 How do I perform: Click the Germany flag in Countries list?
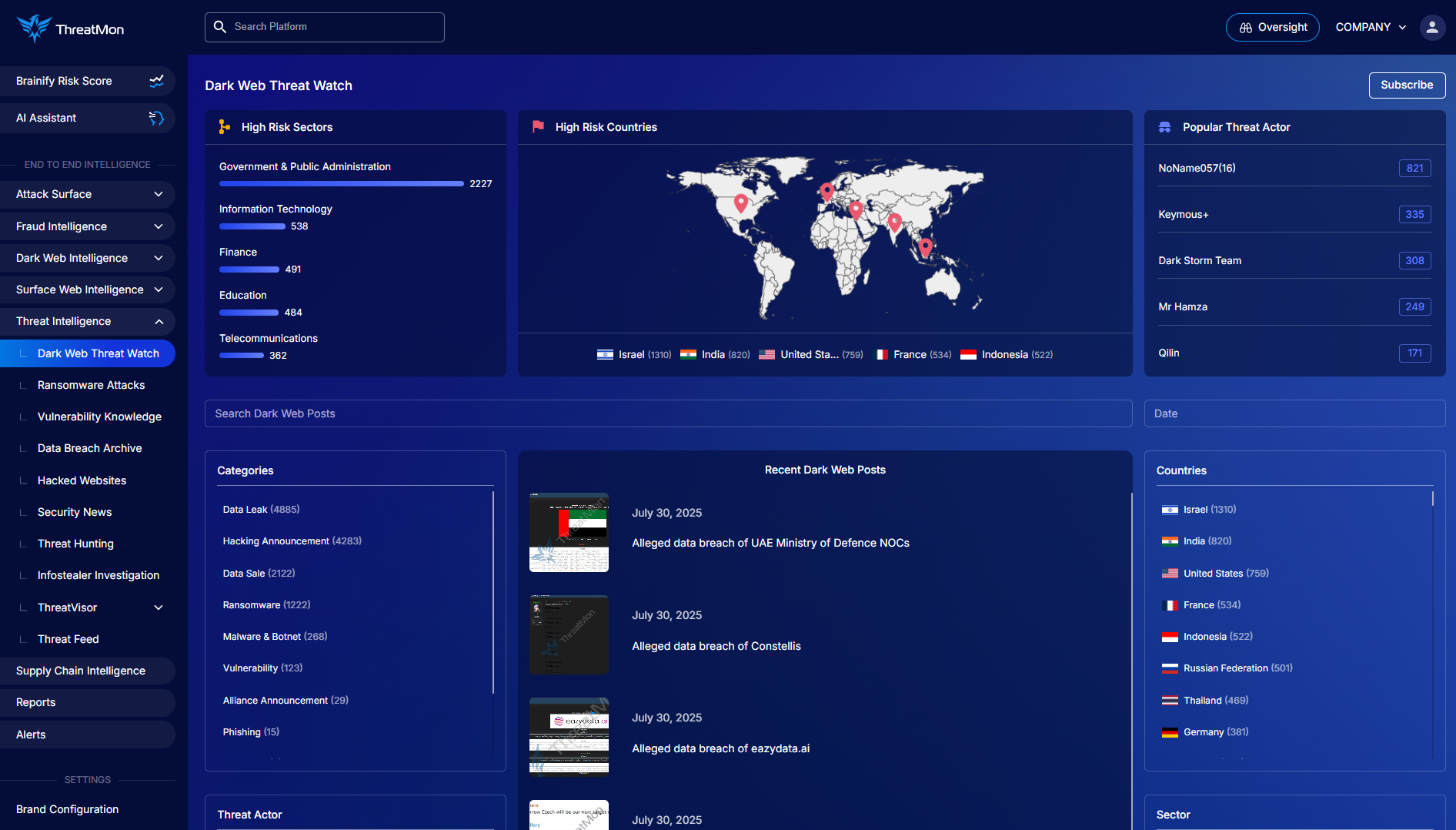point(1170,732)
